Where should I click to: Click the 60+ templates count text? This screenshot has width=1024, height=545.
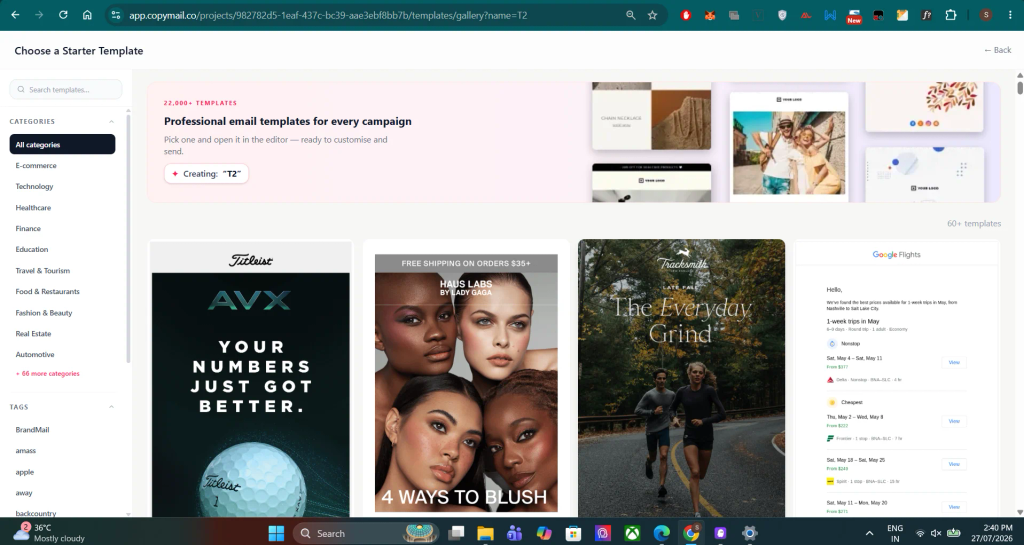point(974,223)
